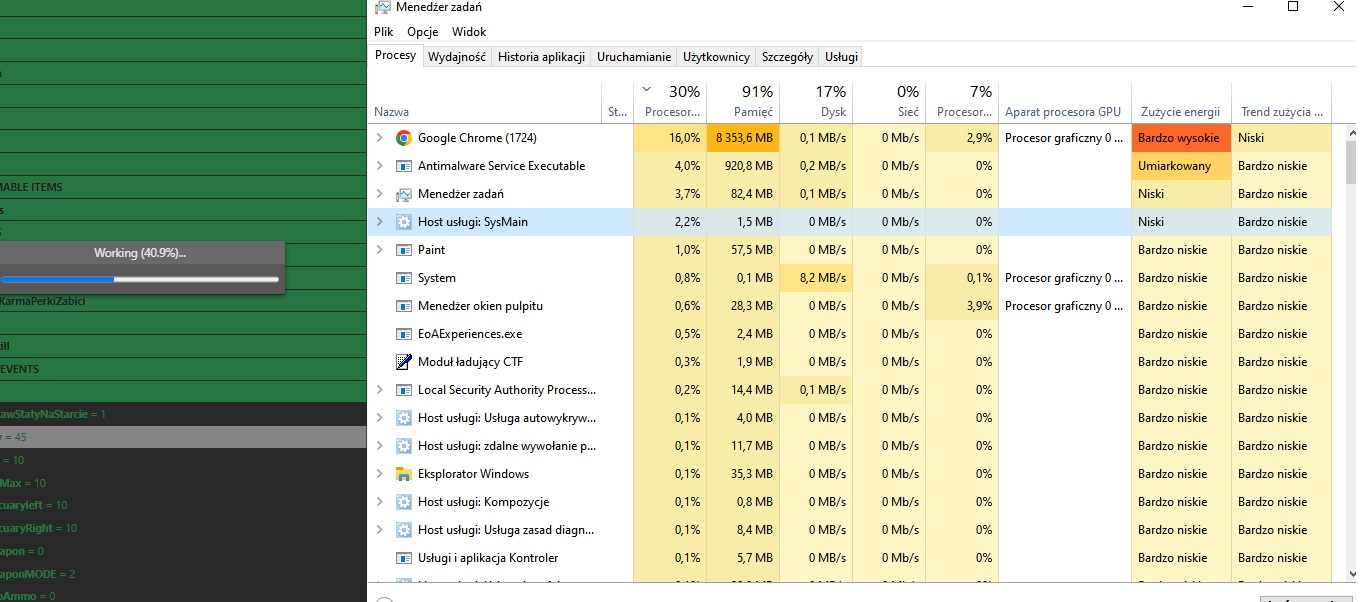Screen dimensions: 1362x602
Task: Open the Widok menu
Action: [469, 32]
